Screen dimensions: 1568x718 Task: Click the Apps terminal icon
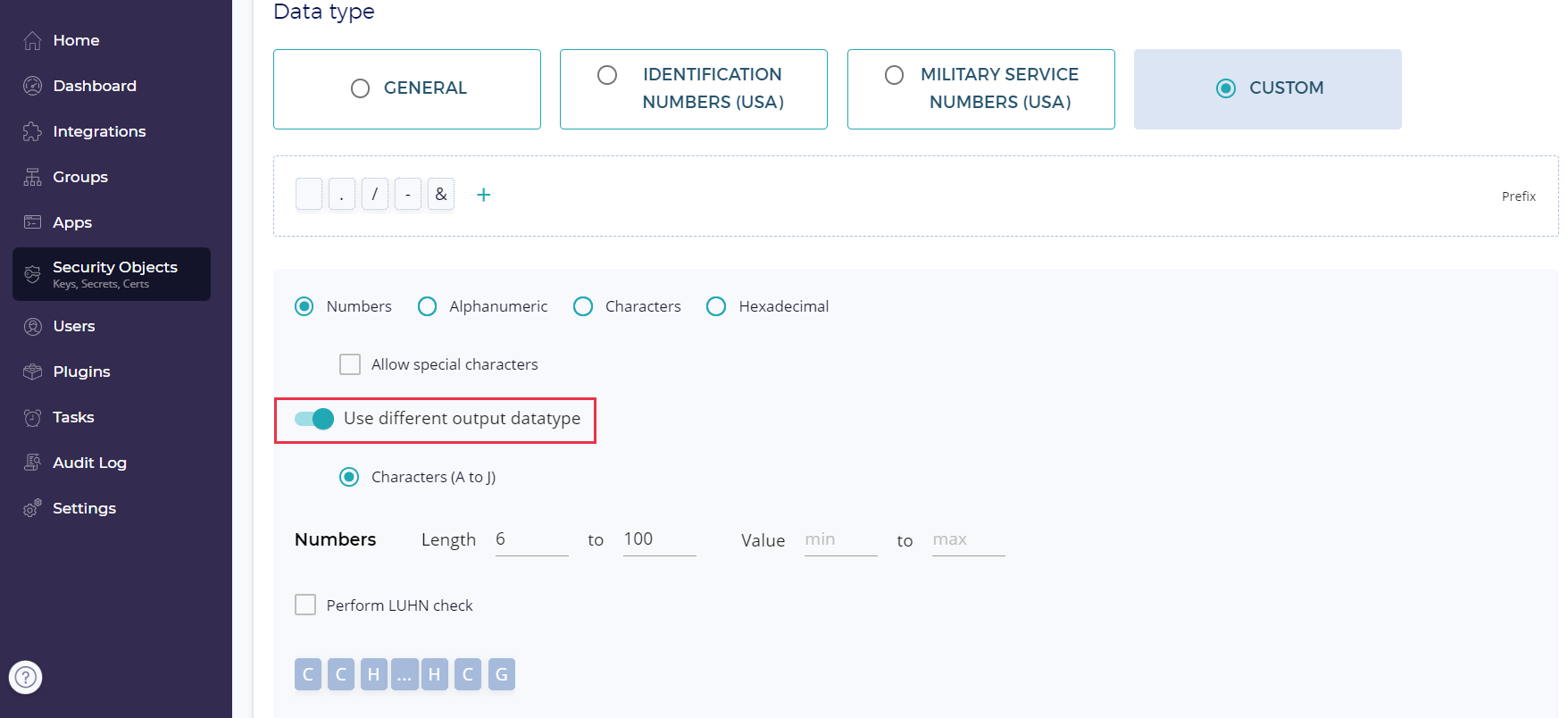[x=33, y=222]
